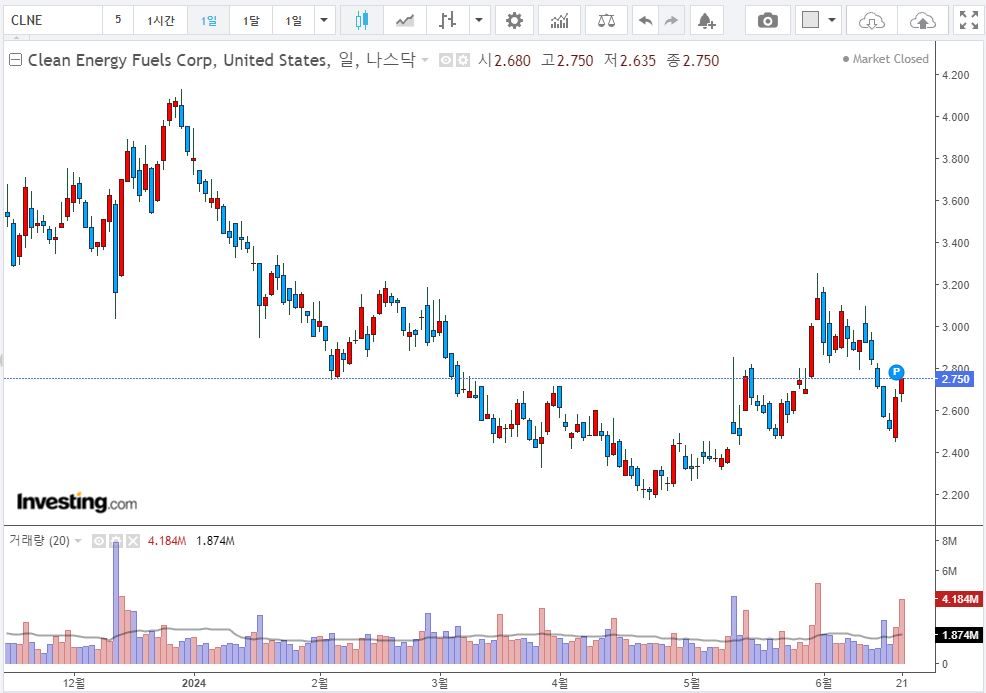The image size is (986, 693).
Task: Open the chart type dropdown arrow
Action: click(479, 20)
